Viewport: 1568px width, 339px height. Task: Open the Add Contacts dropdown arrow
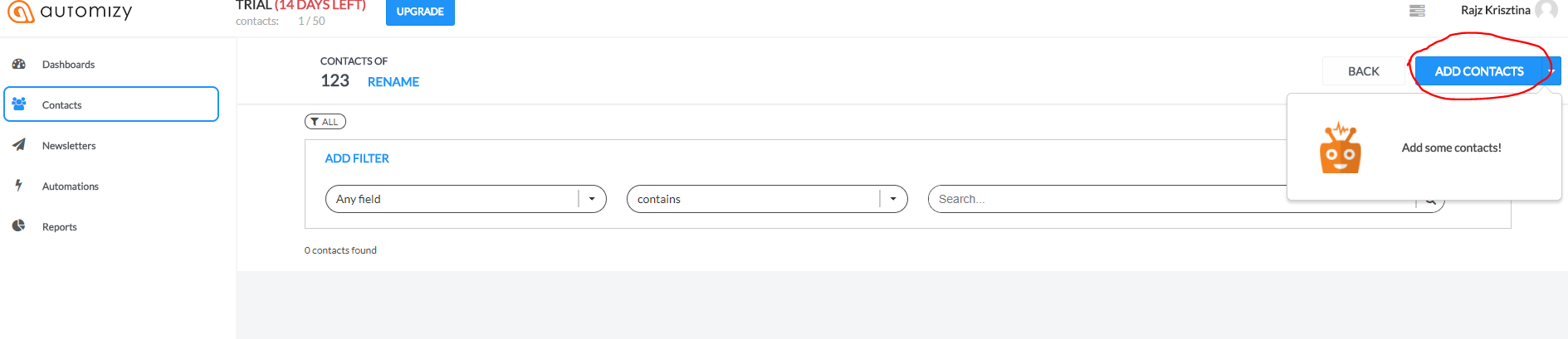click(x=1551, y=71)
